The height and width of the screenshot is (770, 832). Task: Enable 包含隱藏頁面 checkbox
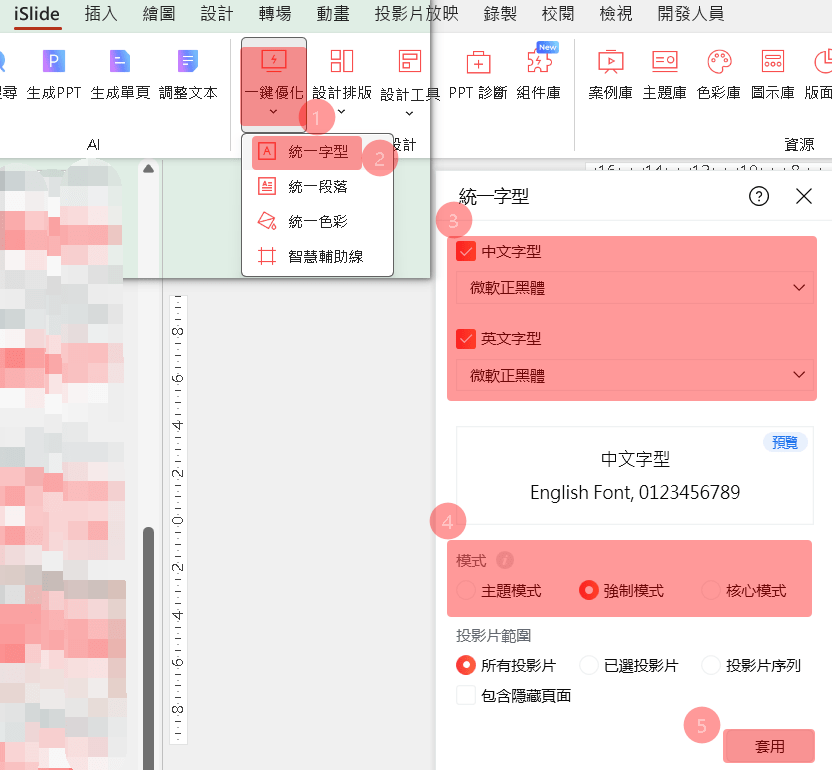pyautogui.click(x=465, y=695)
